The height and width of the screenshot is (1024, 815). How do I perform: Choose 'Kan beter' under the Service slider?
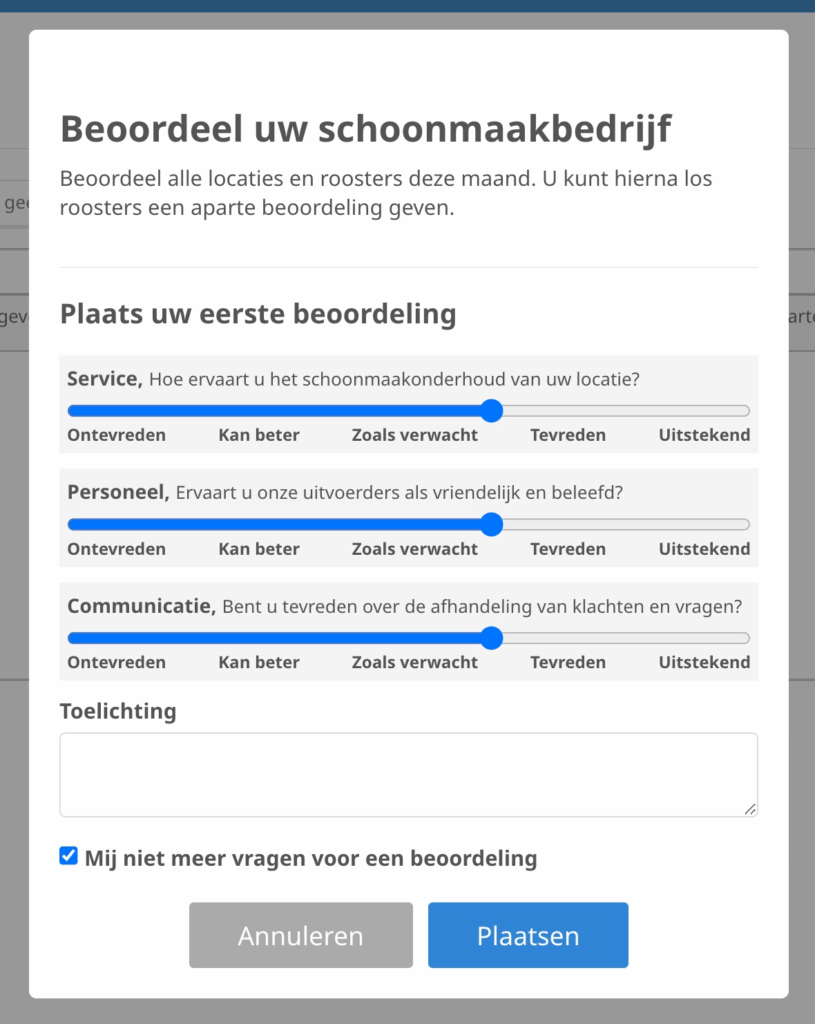[259, 435]
